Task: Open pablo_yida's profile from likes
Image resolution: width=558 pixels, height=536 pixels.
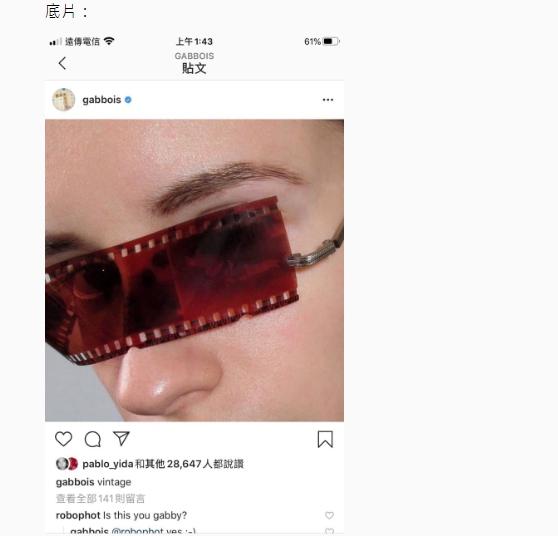Action: [107, 464]
